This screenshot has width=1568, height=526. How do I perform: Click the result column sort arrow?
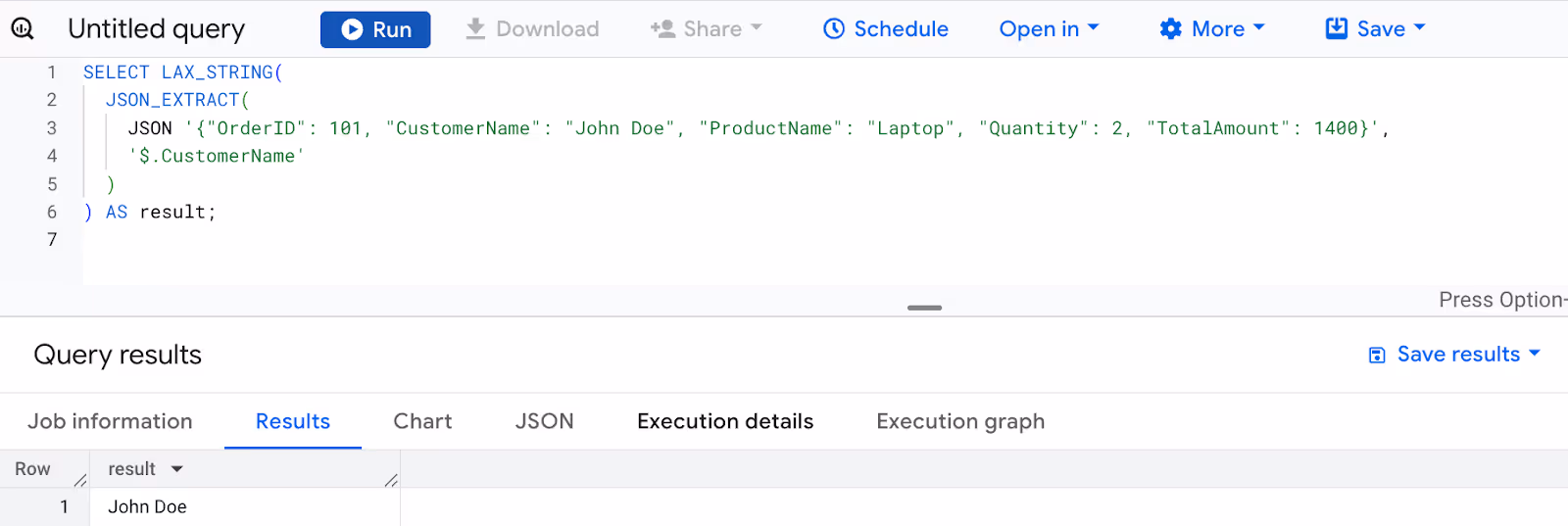177,469
